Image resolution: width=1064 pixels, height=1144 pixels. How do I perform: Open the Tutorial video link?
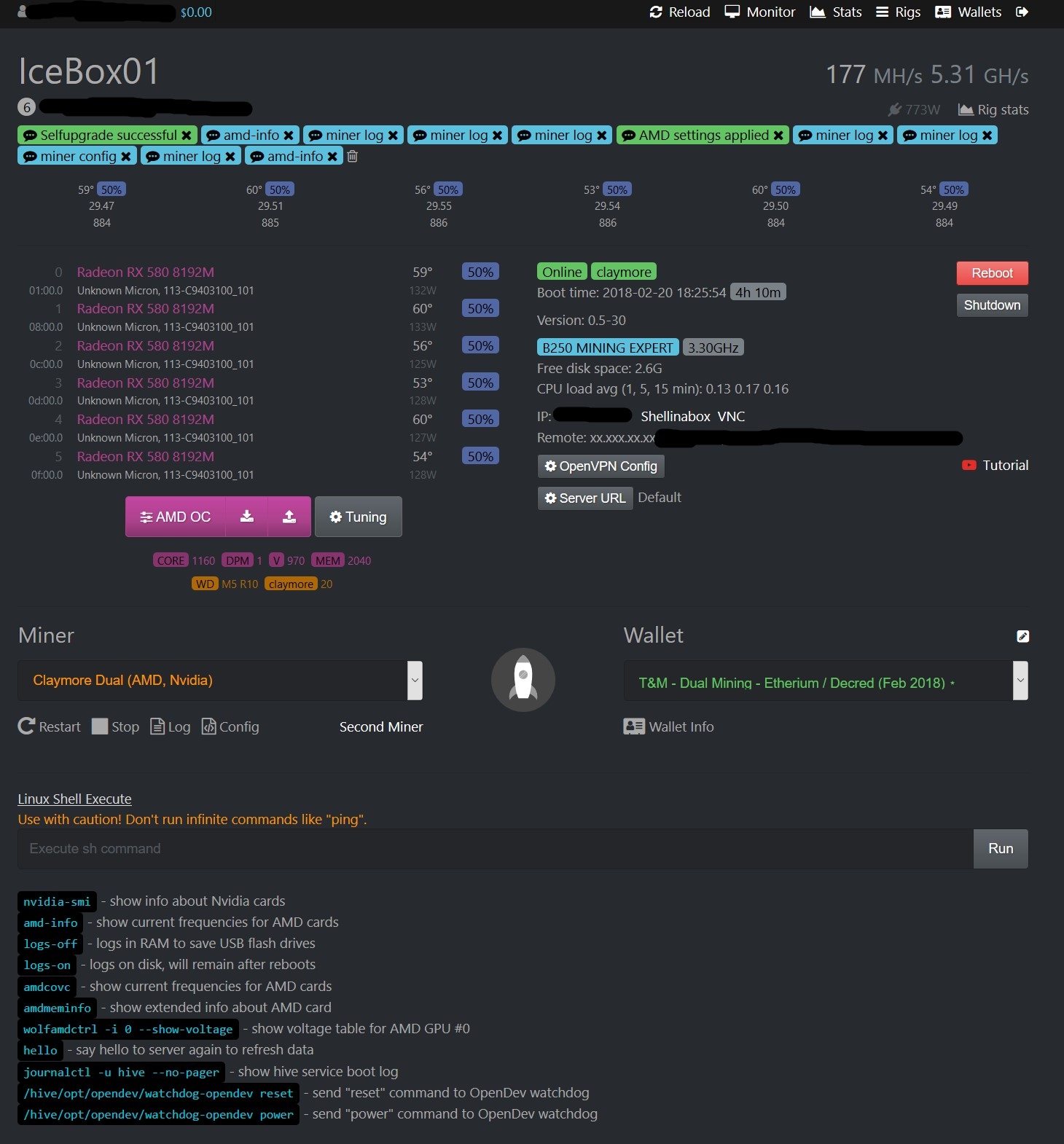pyautogui.click(x=995, y=466)
